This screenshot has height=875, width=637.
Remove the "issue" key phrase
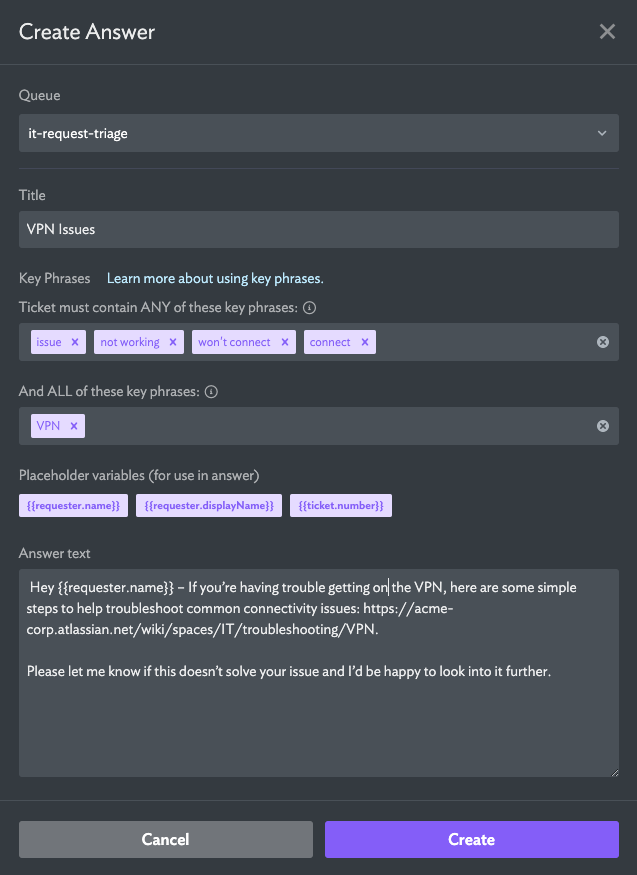pyautogui.click(x=73, y=341)
